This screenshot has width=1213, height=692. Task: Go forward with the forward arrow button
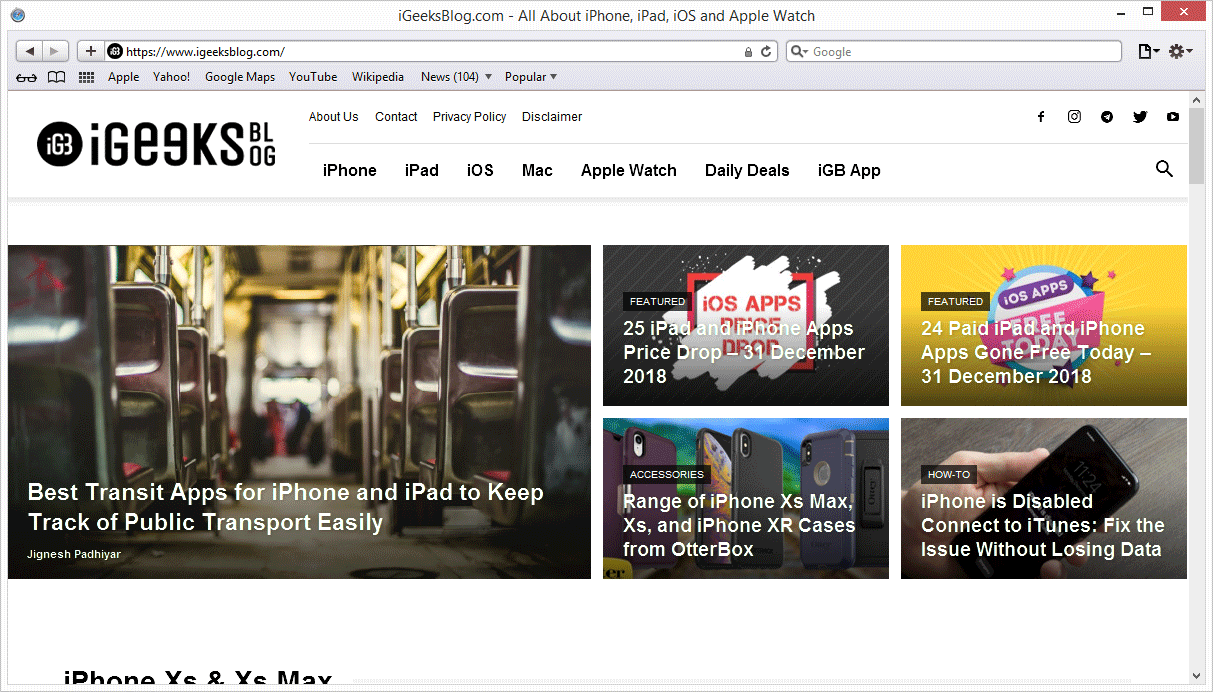55,51
